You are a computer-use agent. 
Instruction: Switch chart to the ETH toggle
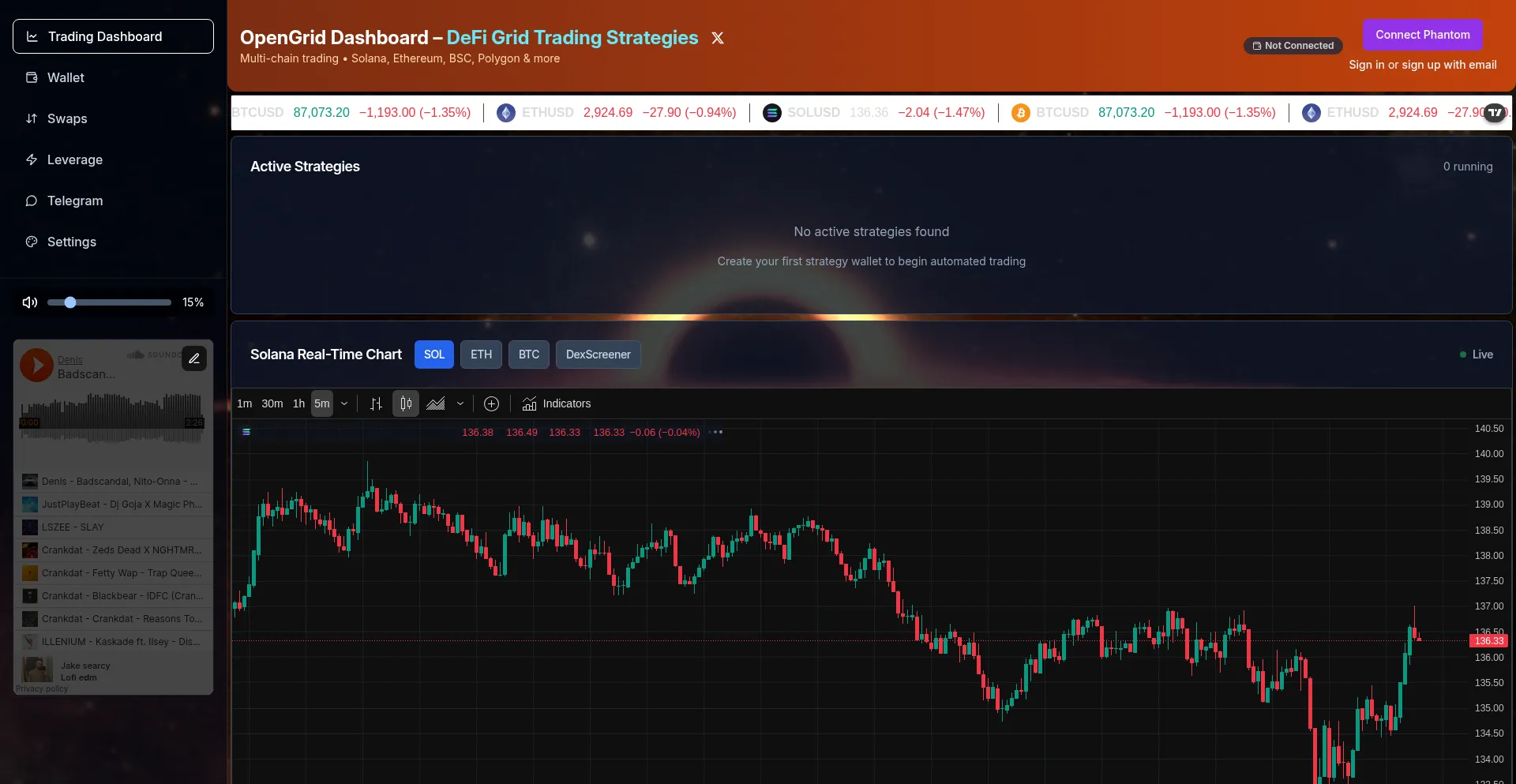[x=481, y=354]
